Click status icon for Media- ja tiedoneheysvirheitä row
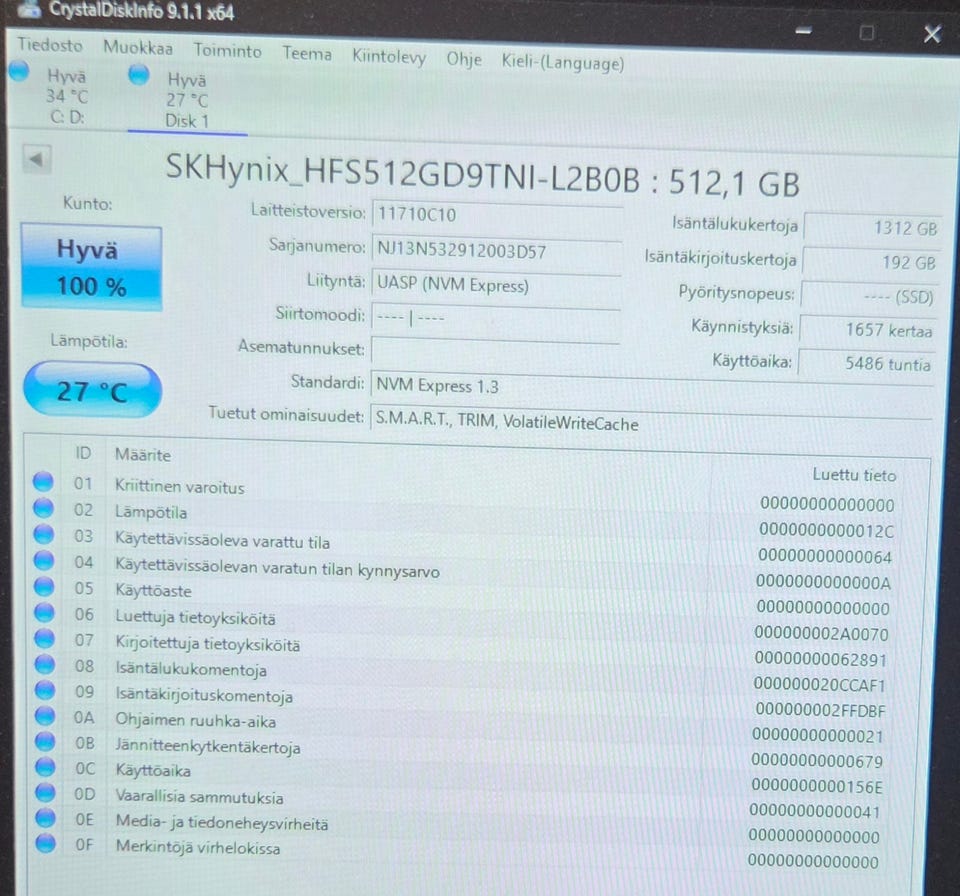 [45, 818]
